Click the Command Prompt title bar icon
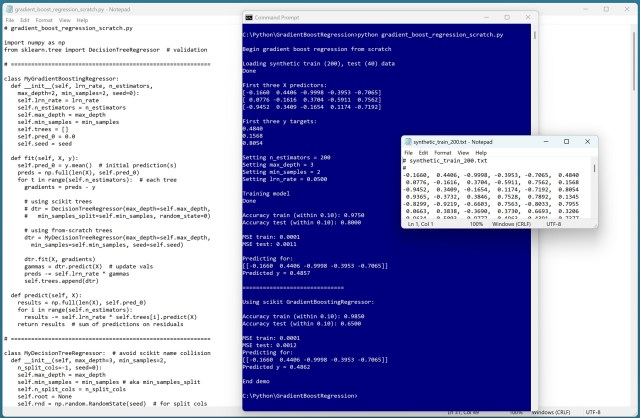The image size is (640, 418). pyautogui.click(x=250, y=18)
